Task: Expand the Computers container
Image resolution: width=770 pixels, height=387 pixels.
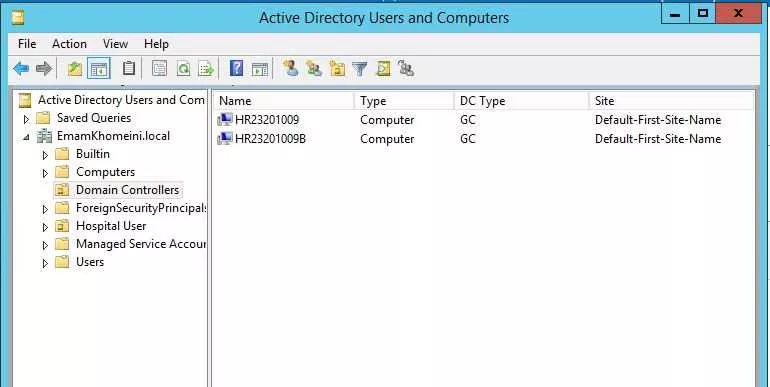Action: click(45, 173)
